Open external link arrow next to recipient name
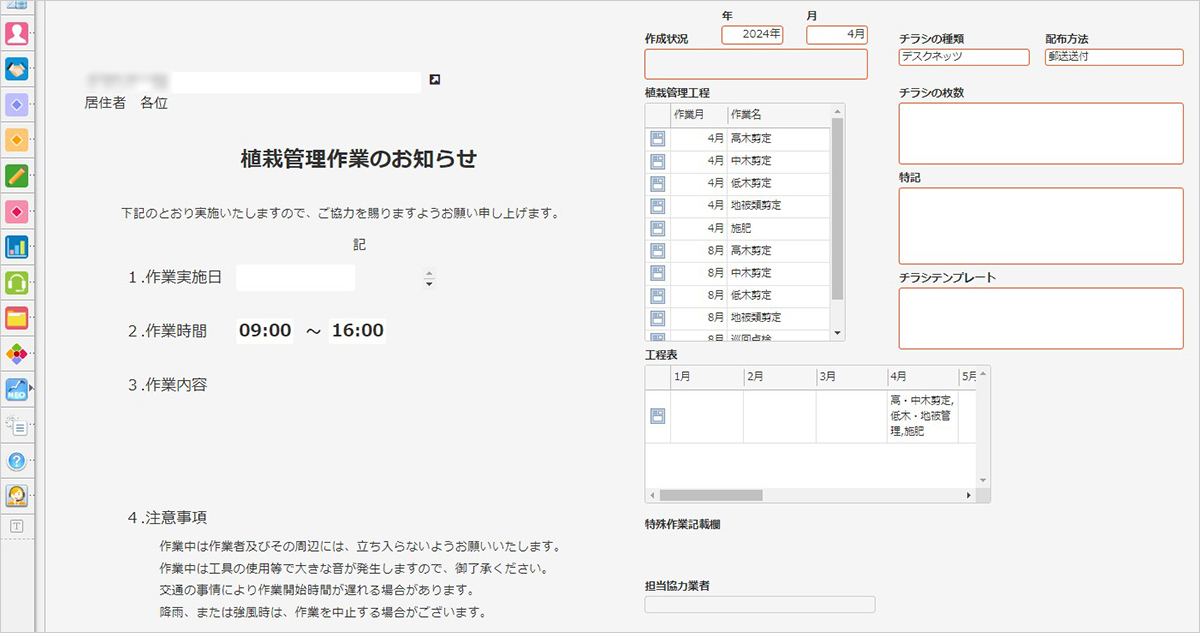The image size is (1200, 633). pos(433,79)
